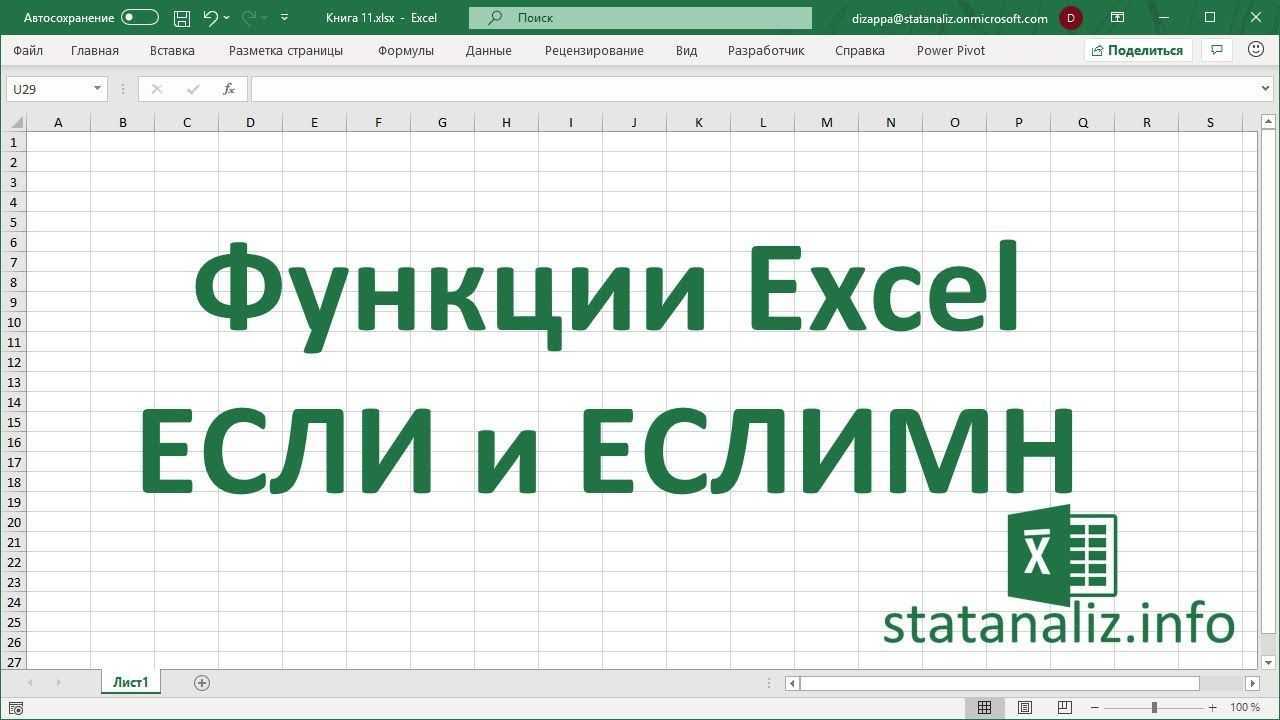
Task: Open the Файл menu
Action: click(28, 50)
